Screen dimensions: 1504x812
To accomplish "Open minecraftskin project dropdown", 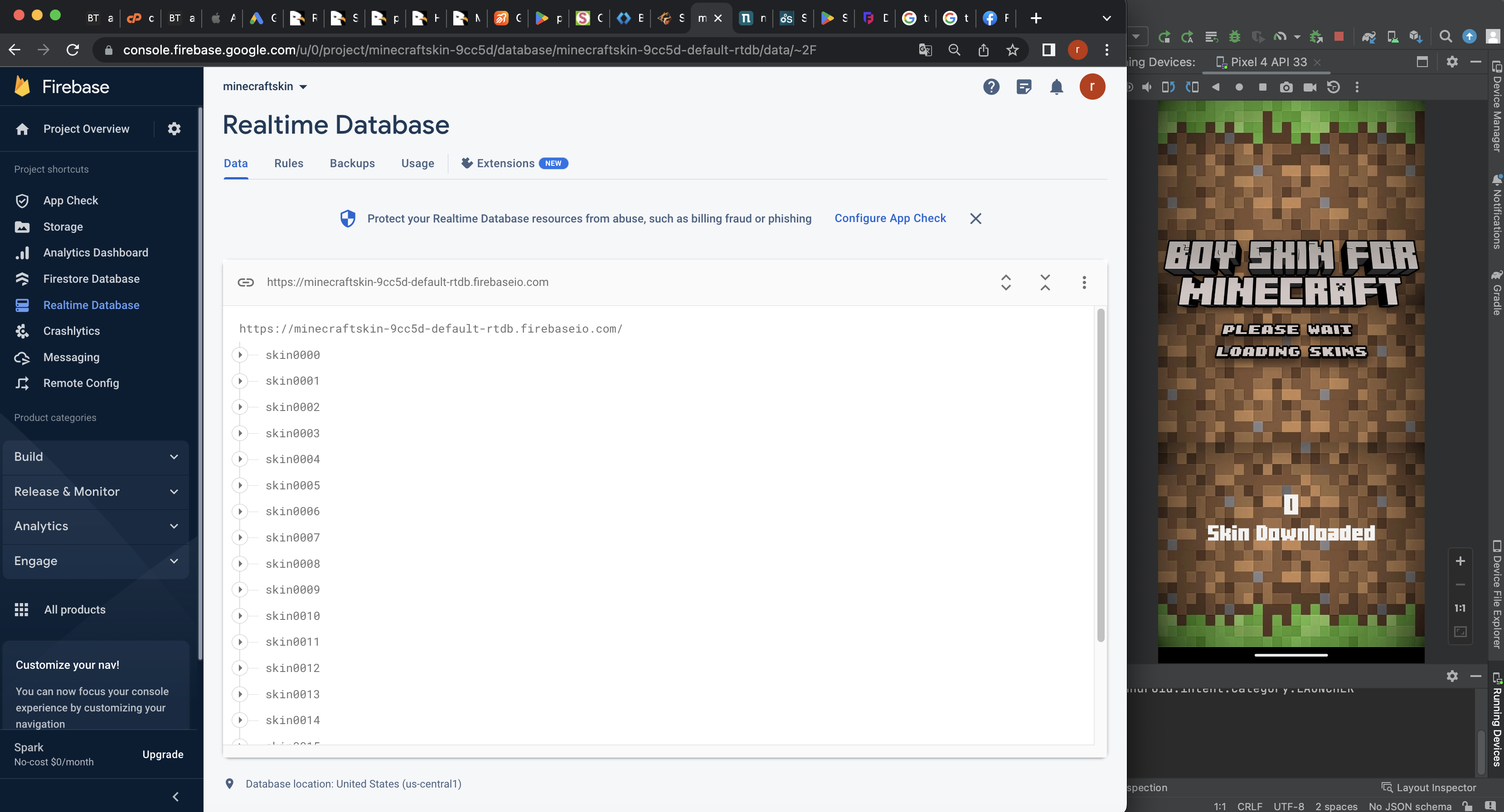I will (x=265, y=87).
